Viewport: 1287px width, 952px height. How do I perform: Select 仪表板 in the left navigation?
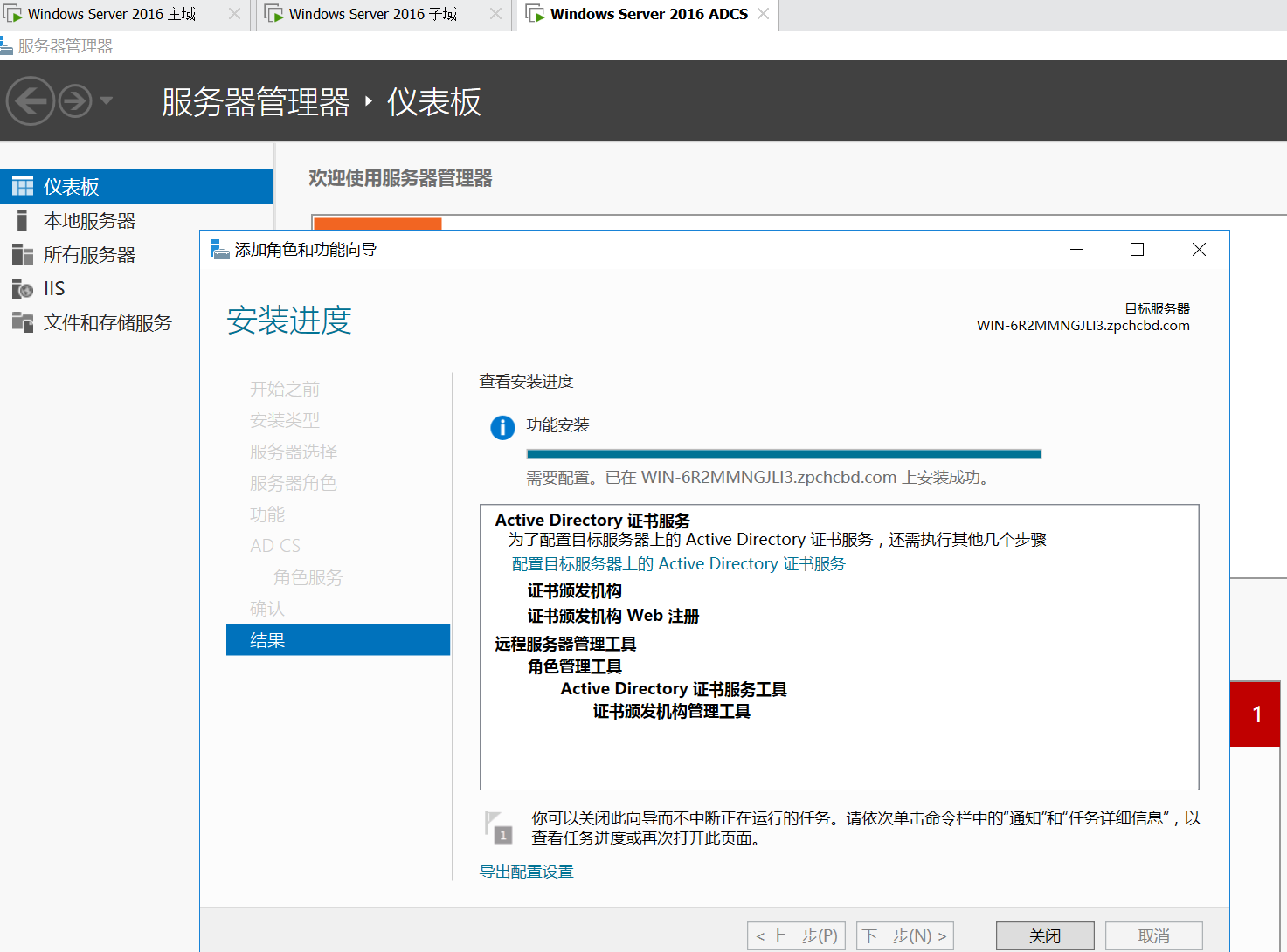136,187
